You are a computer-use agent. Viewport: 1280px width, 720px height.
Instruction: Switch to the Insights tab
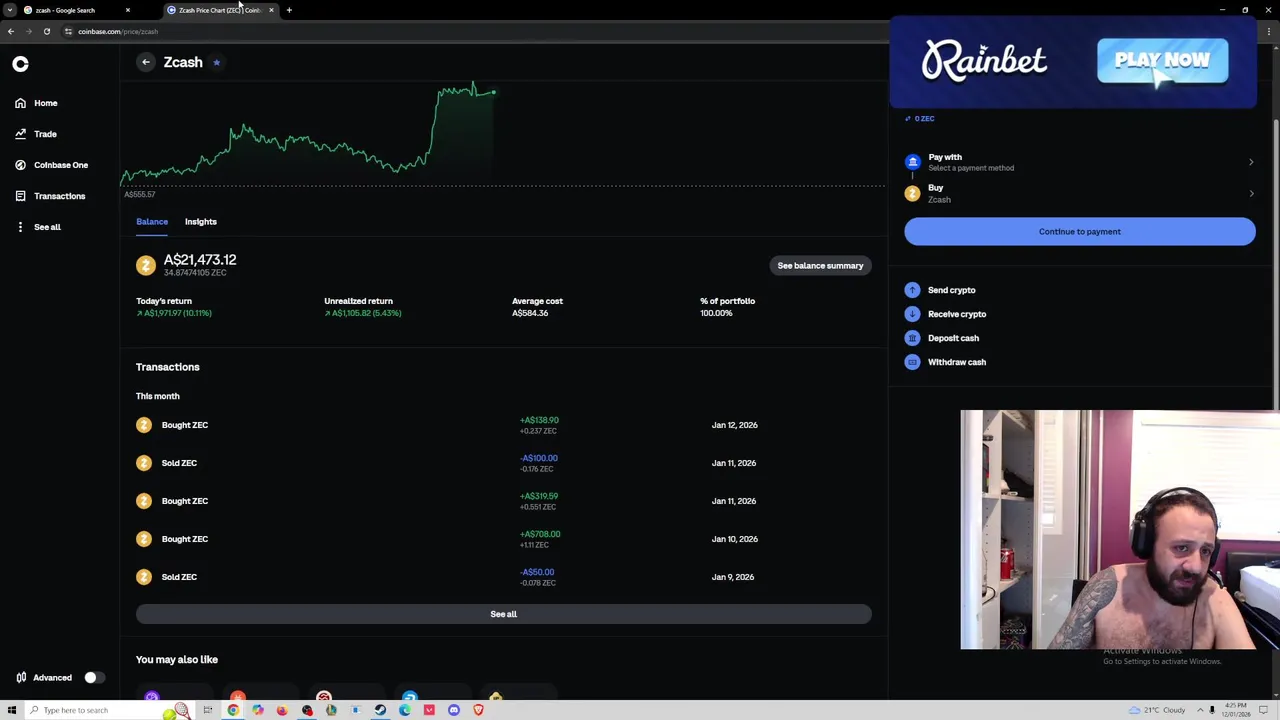point(201,222)
